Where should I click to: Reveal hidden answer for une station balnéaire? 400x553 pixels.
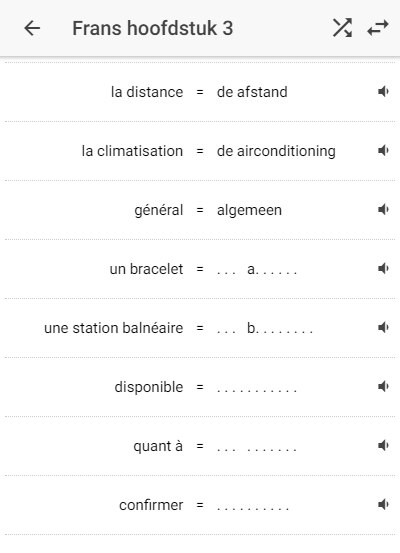tap(265, 328)
